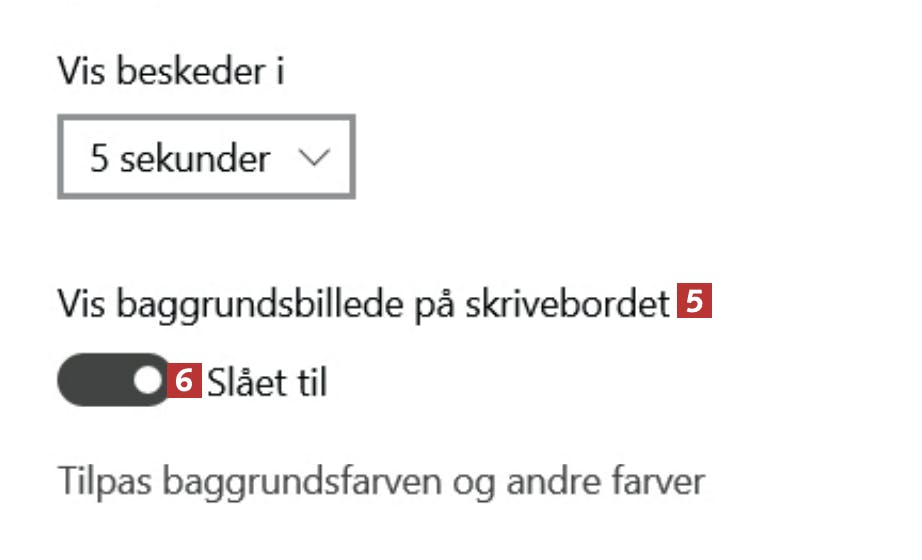
Task: Click the red number 5 marker
Action: (693, 303)
